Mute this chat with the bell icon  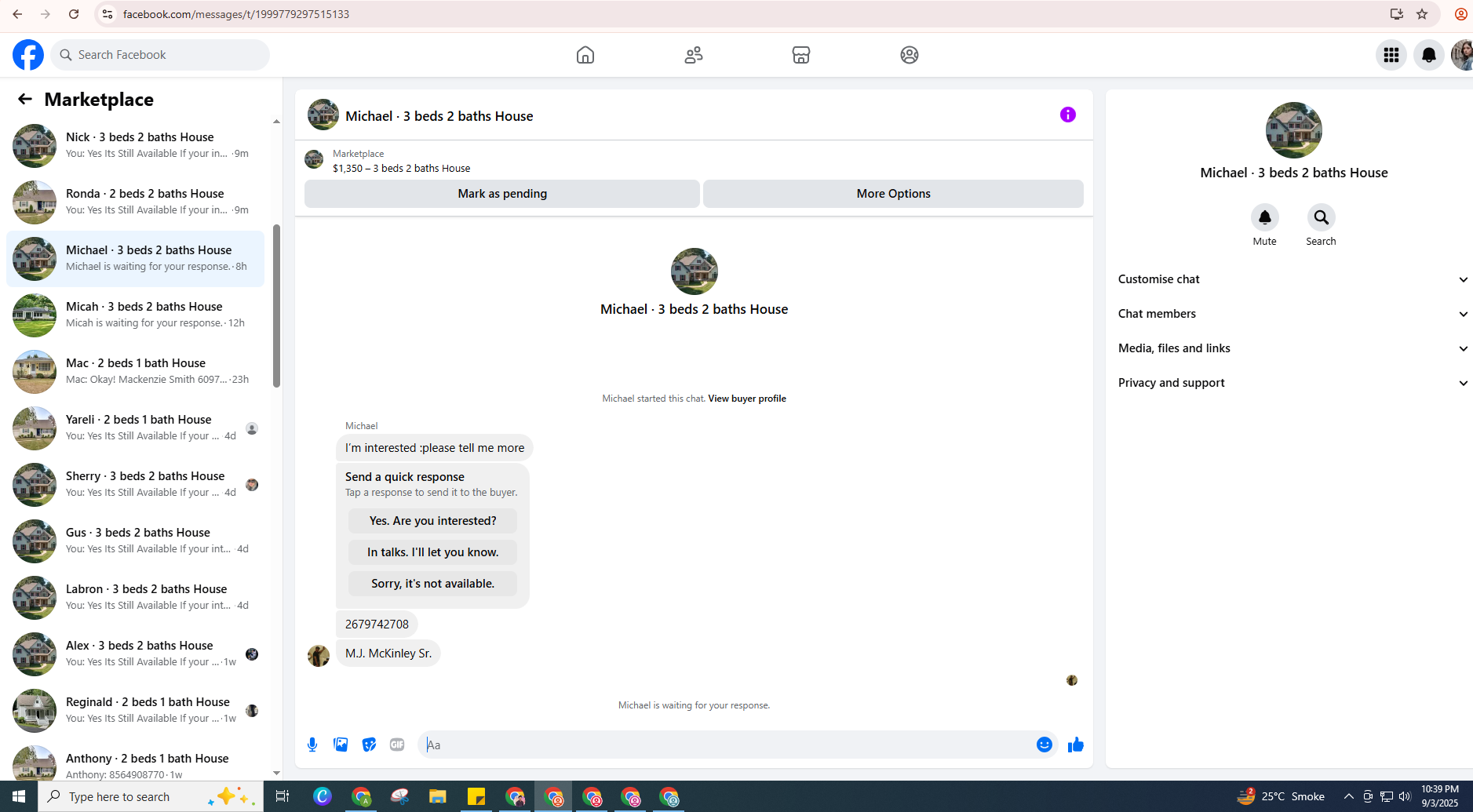tap(1265, 217)
